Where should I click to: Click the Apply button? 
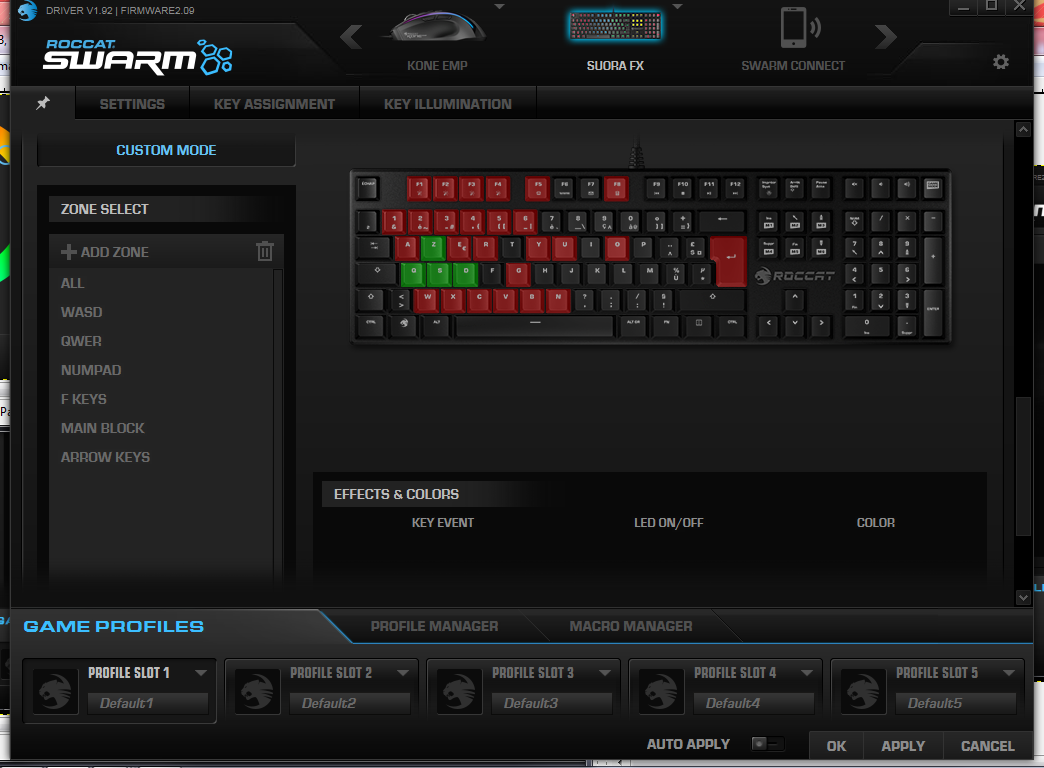click(x=903, y=746)
